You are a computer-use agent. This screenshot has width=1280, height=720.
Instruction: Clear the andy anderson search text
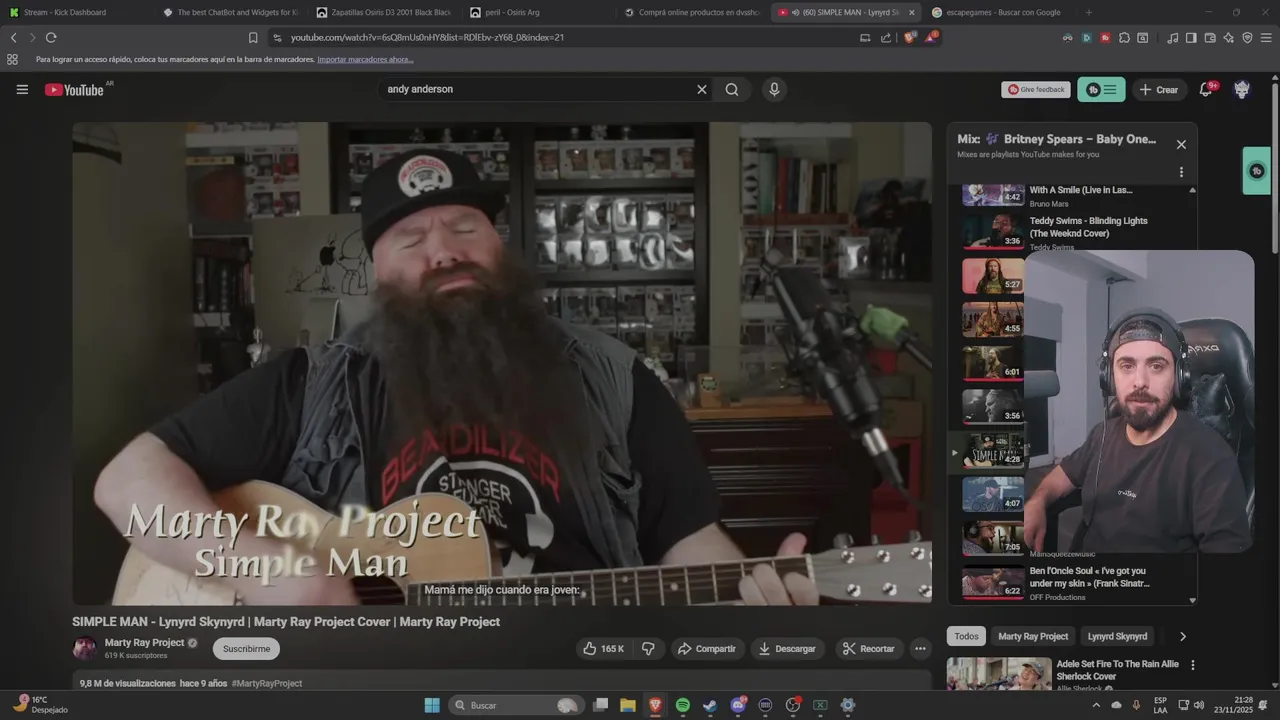(x=702, y=89)
